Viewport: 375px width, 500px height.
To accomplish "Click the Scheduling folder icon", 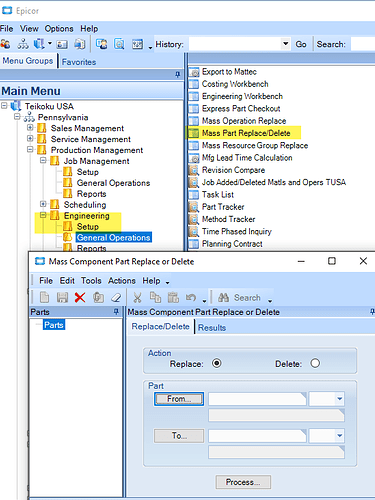I will point(55,204).
